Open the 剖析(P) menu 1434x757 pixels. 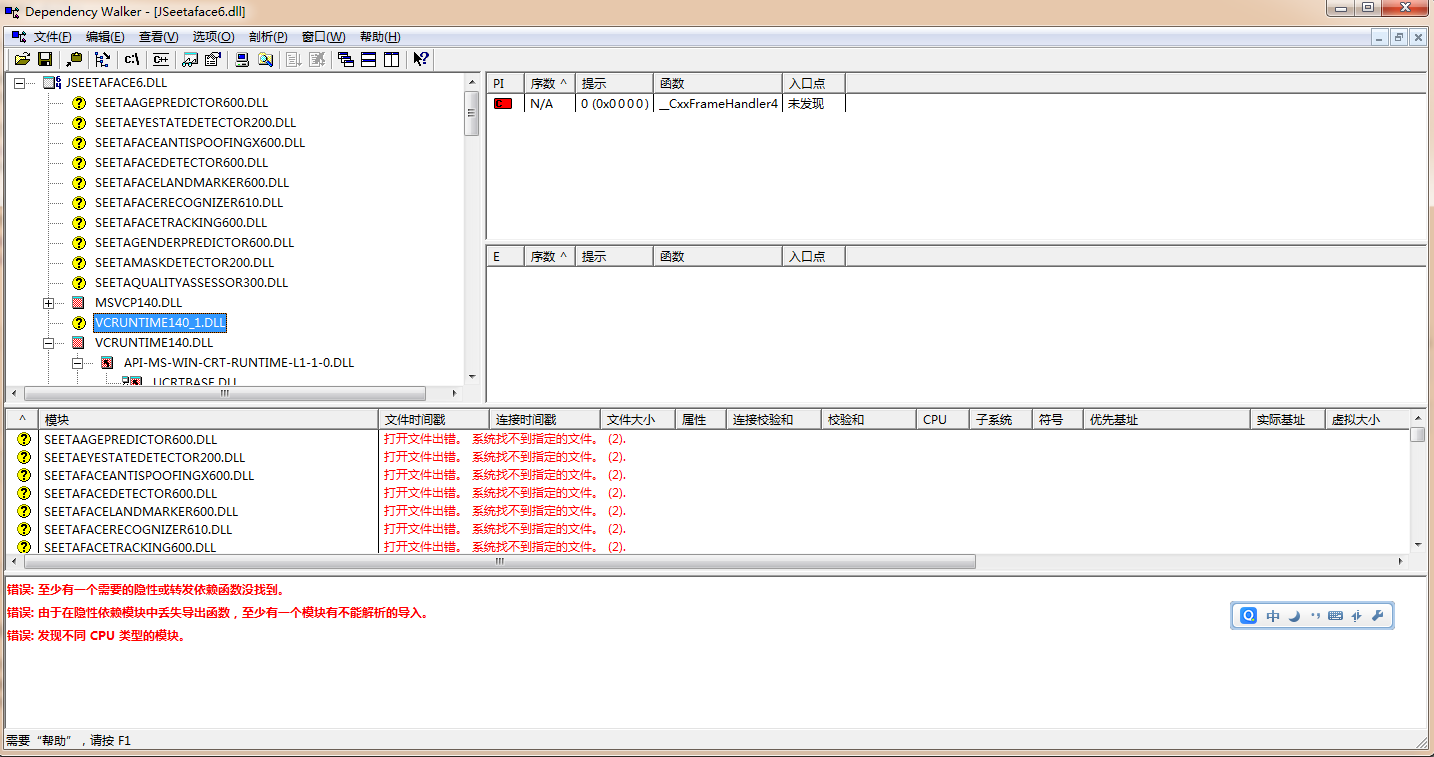pyautogui.click(x=268, y=37)
